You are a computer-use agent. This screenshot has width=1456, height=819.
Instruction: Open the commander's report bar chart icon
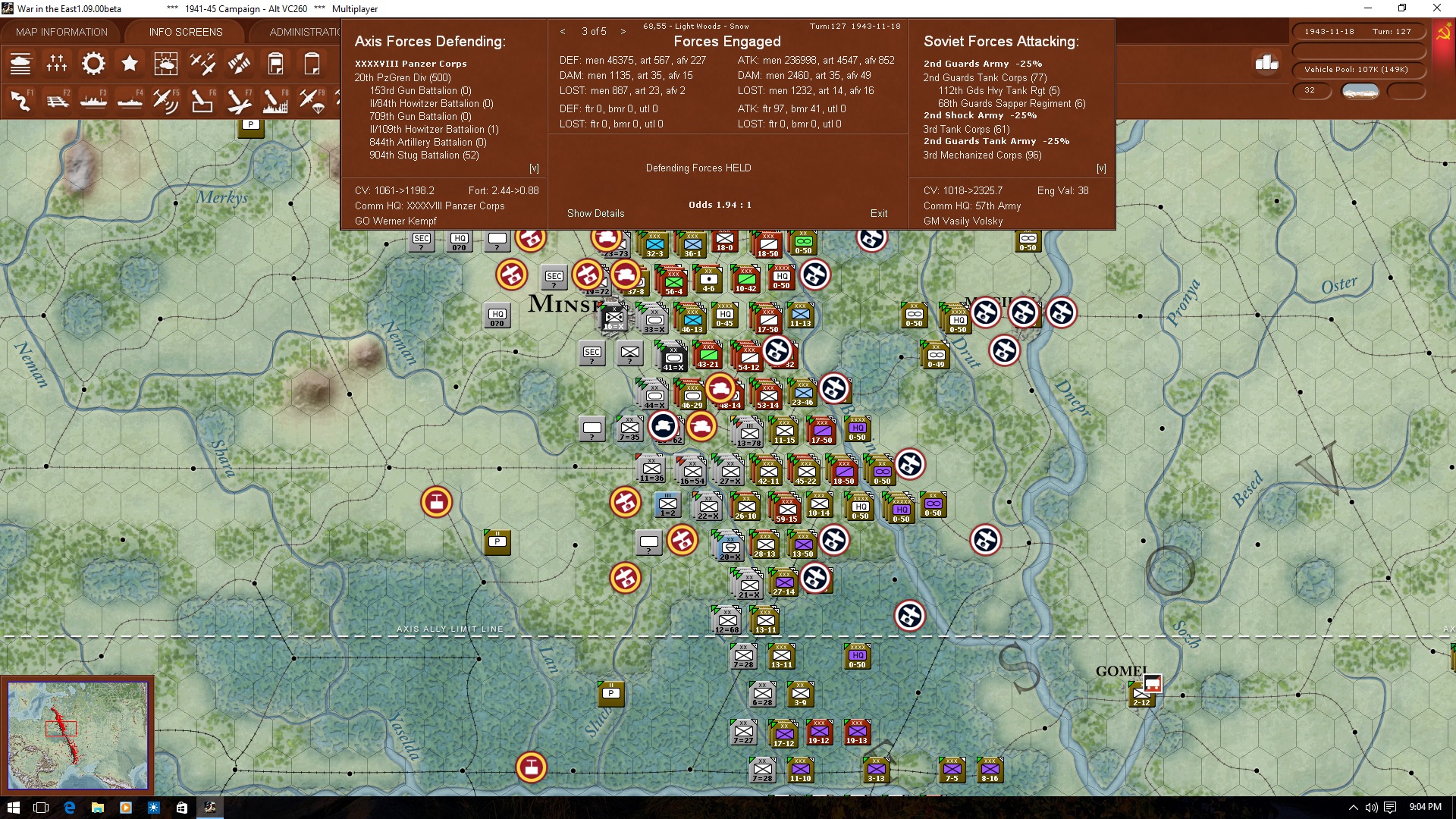(x=1266, y=64)
